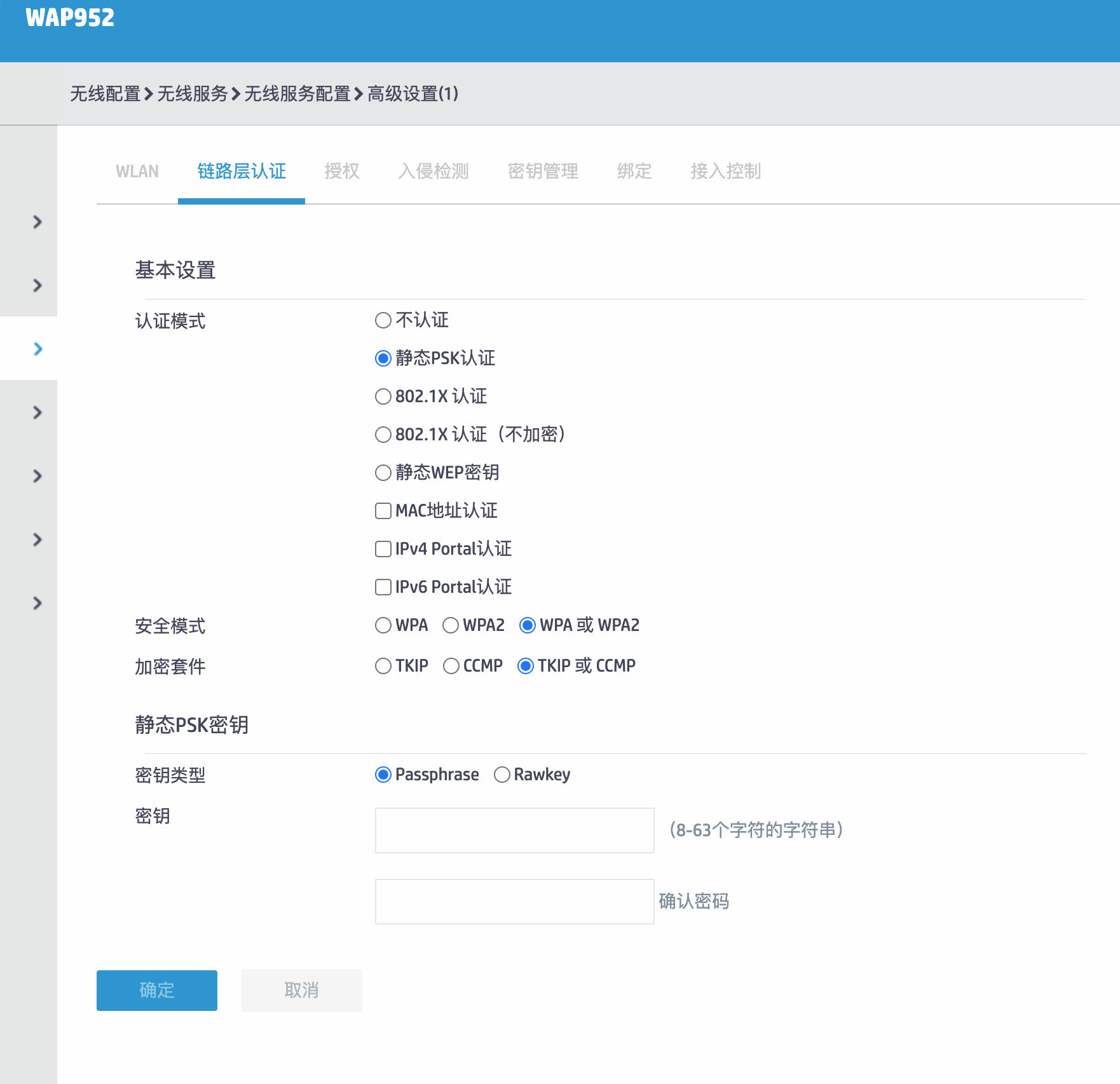Switch to the 入侵检测 tab
Image resolution: width=1120 pixels, height=1084 pixels.
point(434,172)
